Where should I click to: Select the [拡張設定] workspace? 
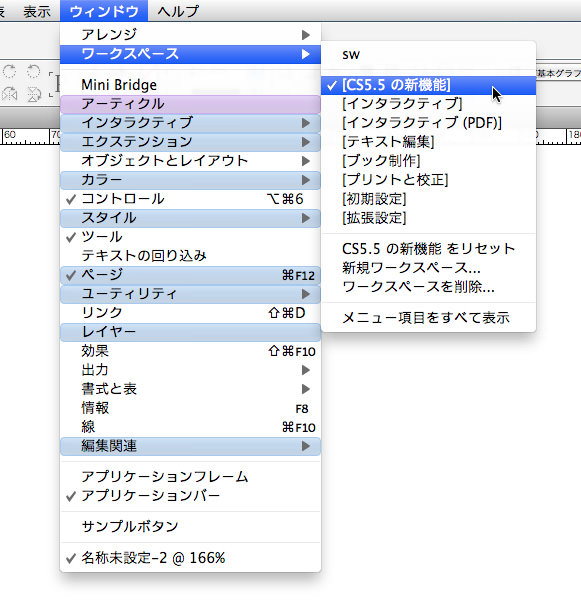[428, 218]
